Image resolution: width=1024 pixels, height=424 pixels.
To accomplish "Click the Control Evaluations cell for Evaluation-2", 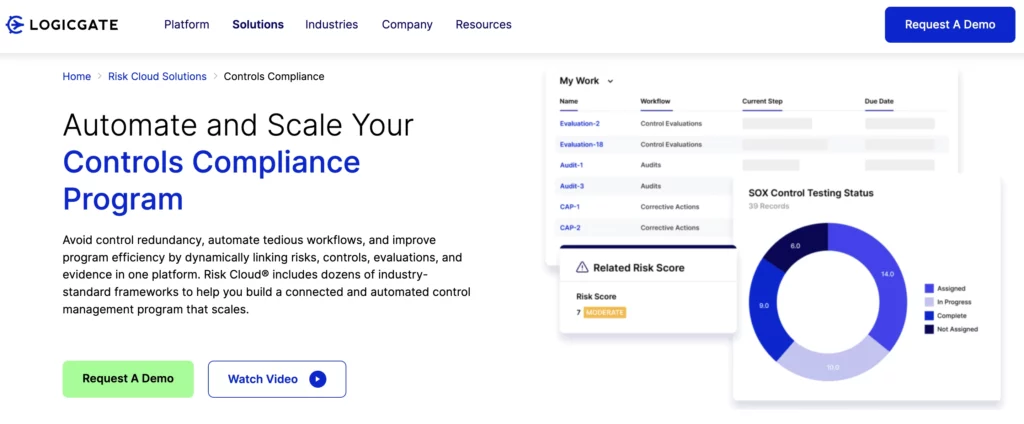I will click(x=671, y=123).
